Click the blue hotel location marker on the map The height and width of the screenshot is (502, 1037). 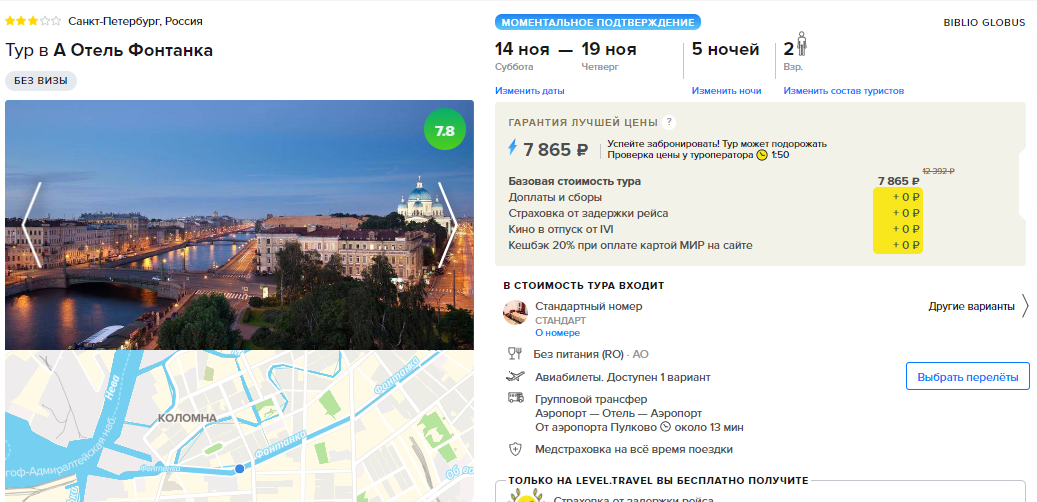point(239,468)
